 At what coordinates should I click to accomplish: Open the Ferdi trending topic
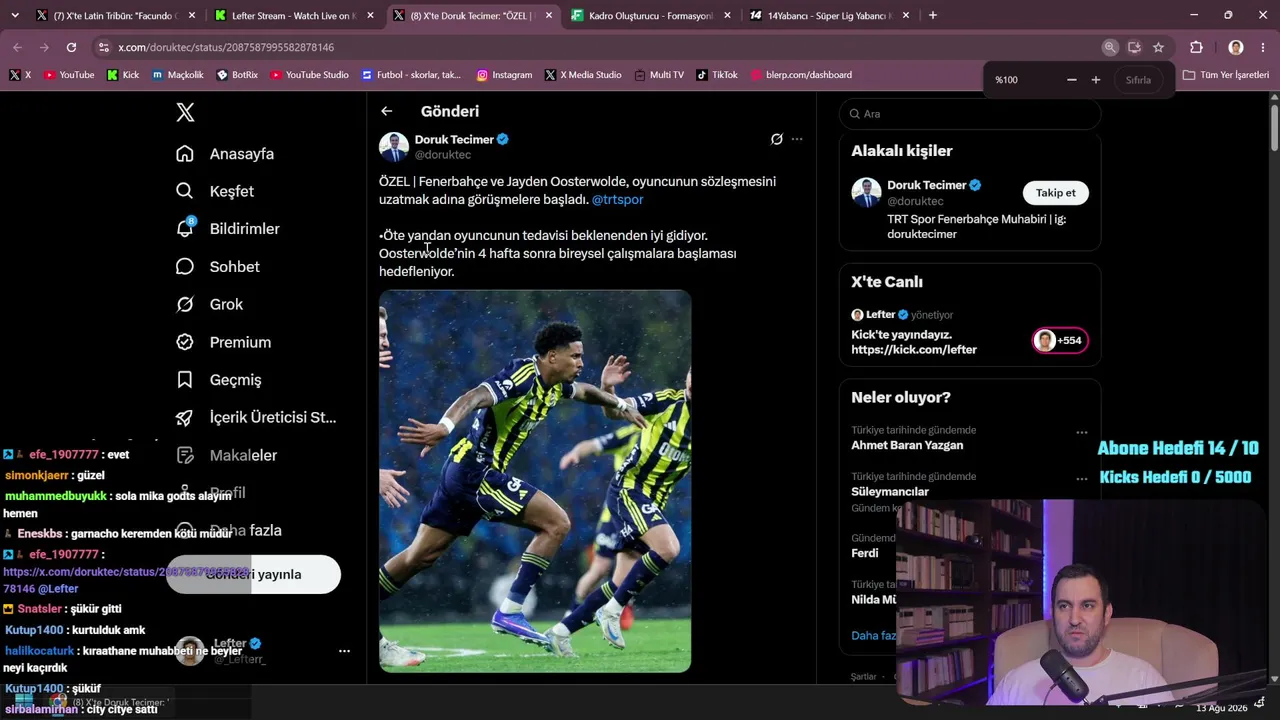865,553
